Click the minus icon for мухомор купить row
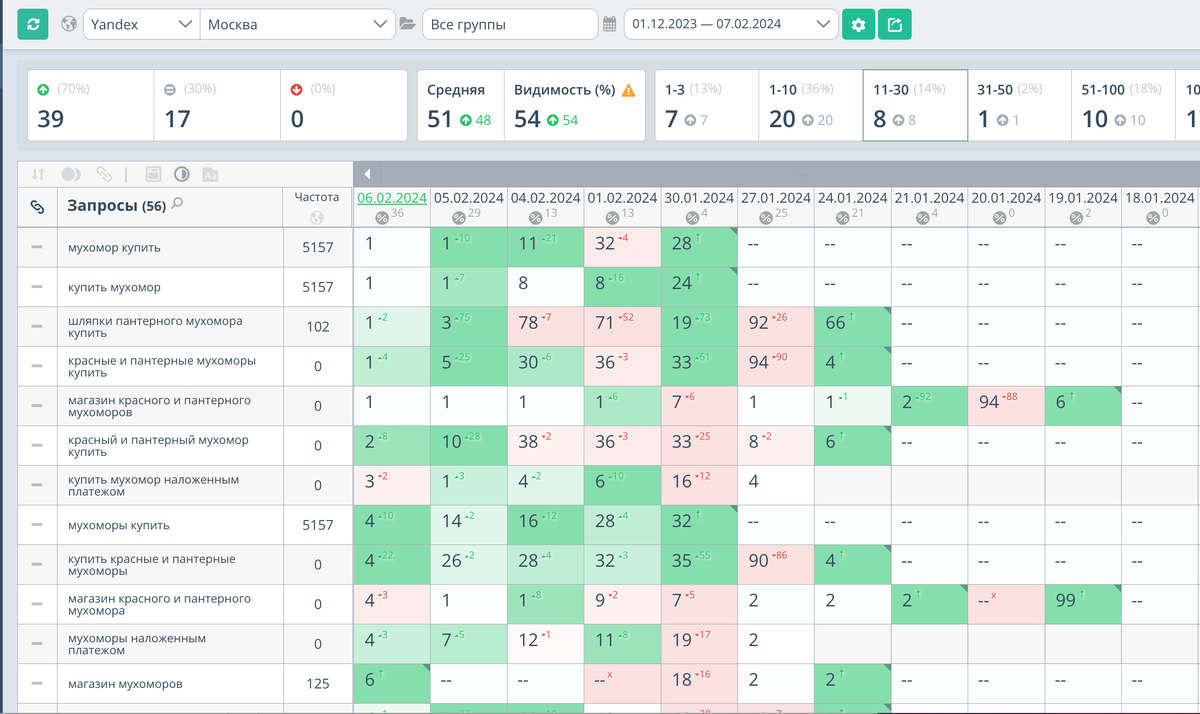This screenshot has width=1200, height=714. point(37,247)
